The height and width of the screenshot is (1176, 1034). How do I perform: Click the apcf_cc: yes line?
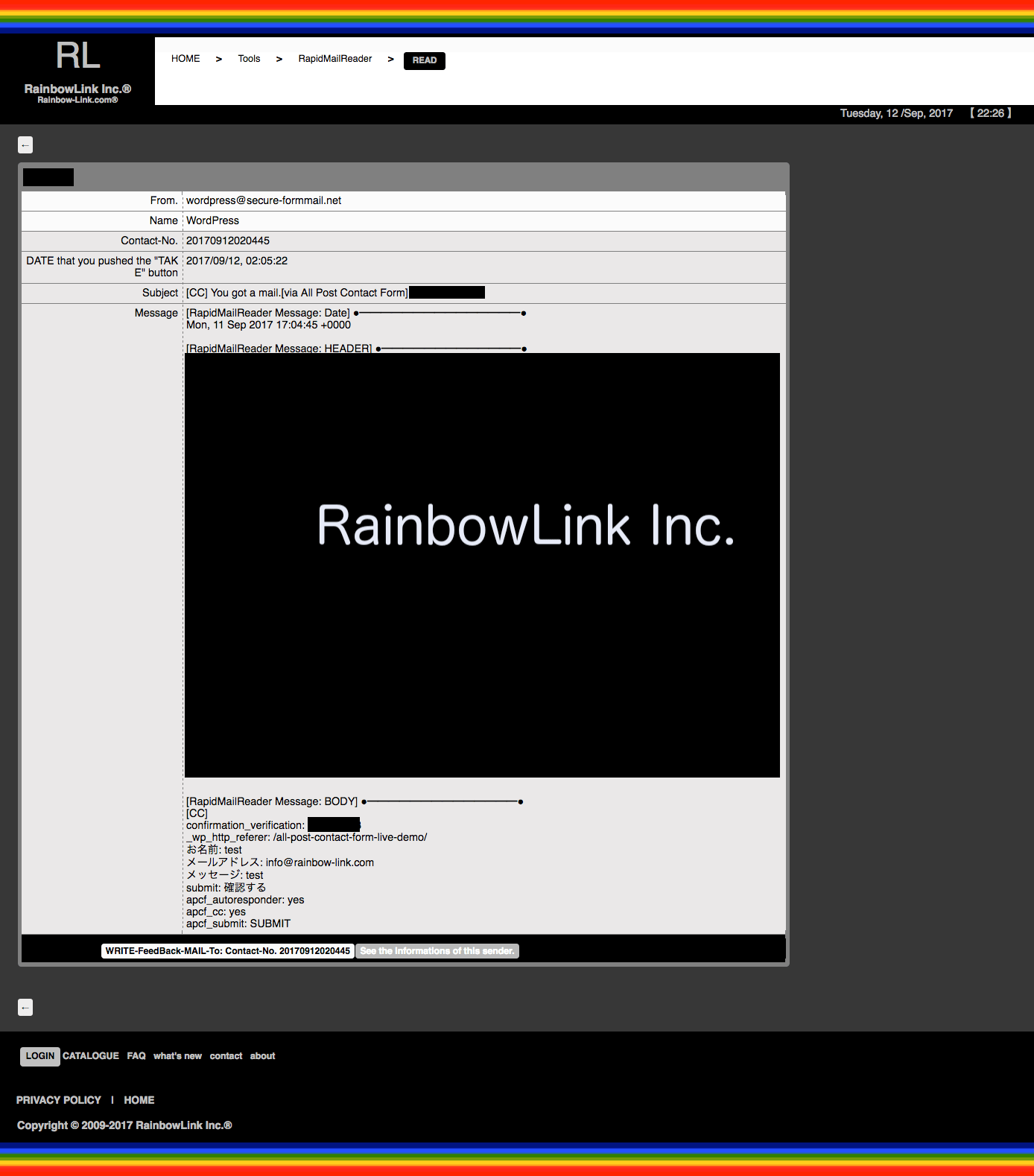pyautogui.click(x=216, y=912)
